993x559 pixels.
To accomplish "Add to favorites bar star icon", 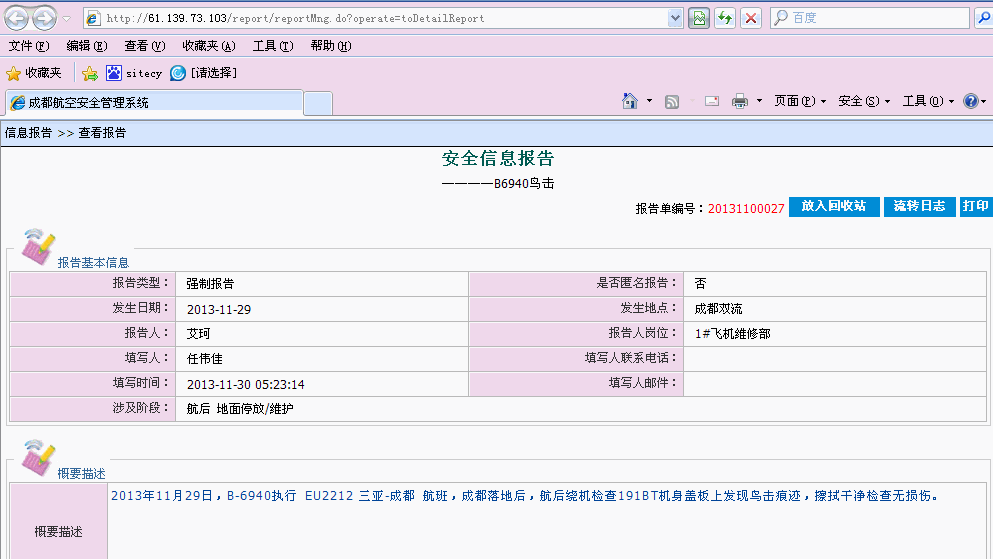I will 90,73.
